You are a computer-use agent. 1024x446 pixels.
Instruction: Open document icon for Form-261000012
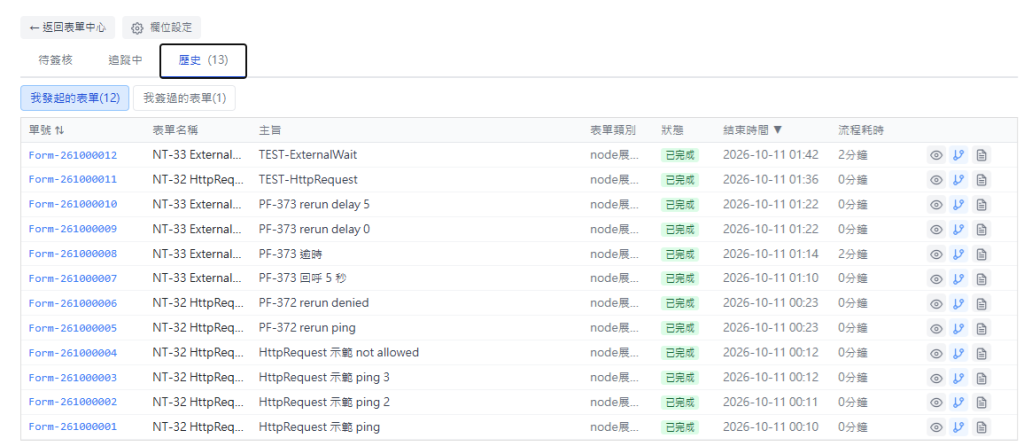(981, 155)
